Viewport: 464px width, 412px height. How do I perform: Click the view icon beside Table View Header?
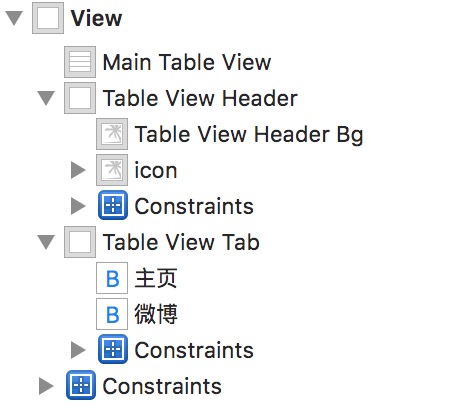click(x=80, y=98)
